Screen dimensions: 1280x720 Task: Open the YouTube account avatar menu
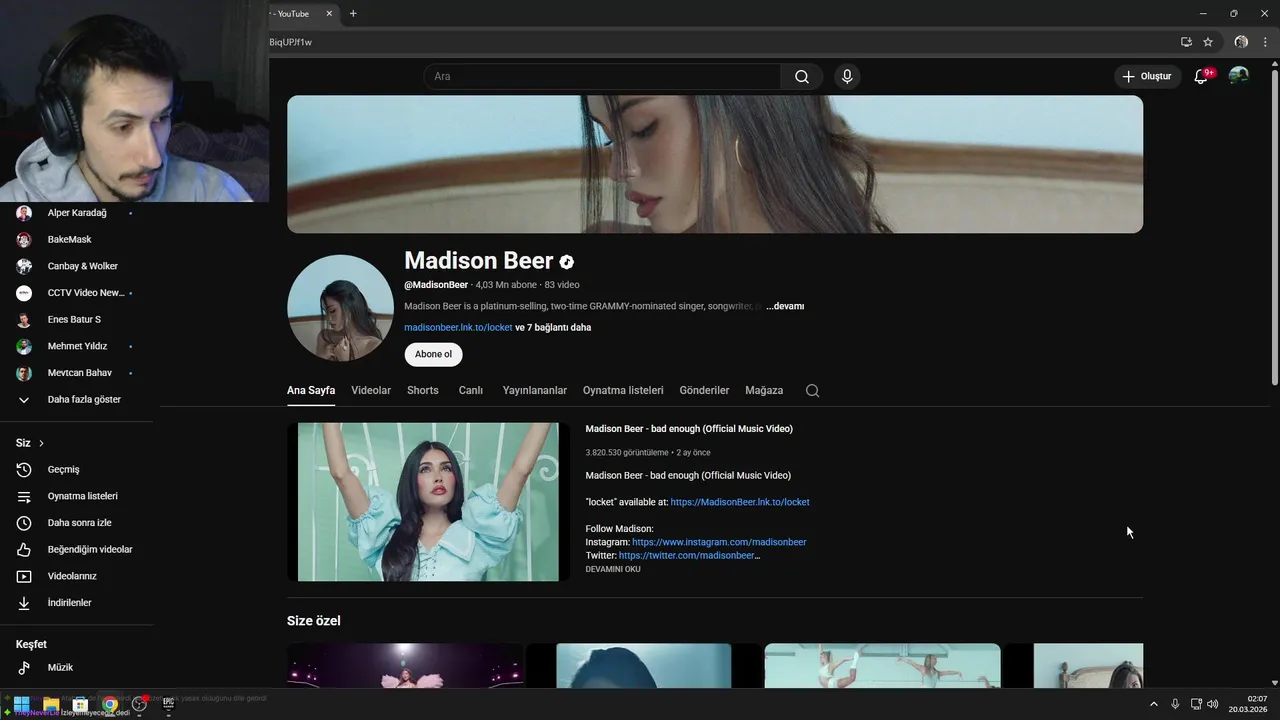point(1239,76)
